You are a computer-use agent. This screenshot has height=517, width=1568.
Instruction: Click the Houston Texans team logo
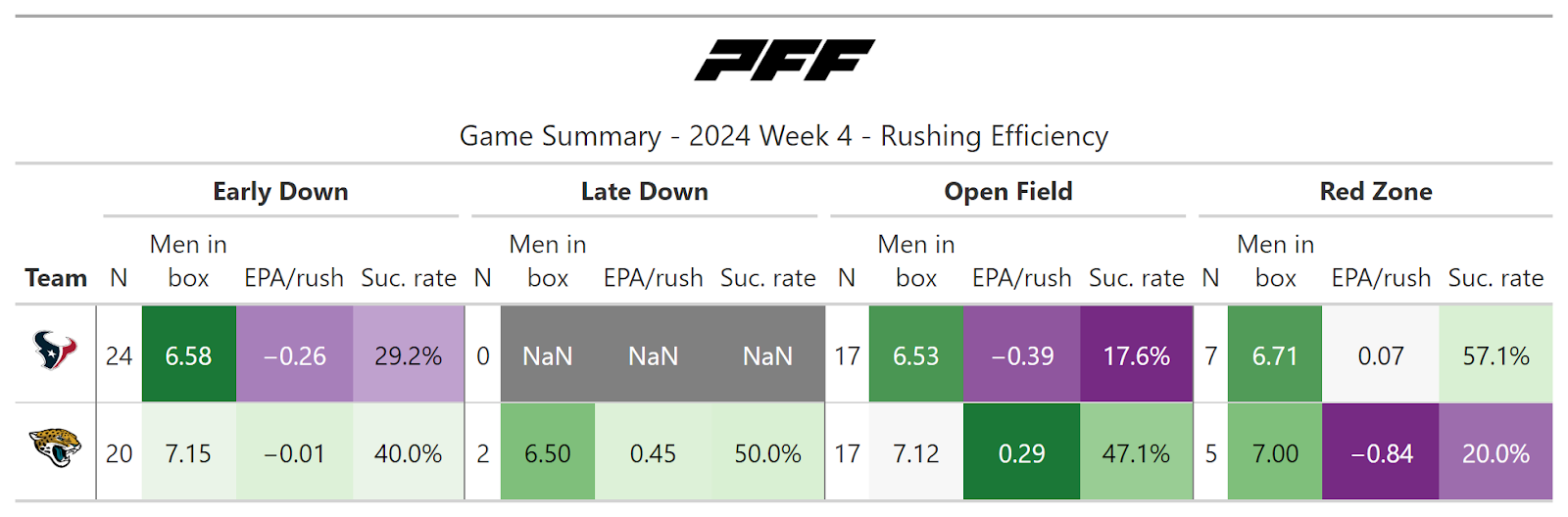[55, 351]
